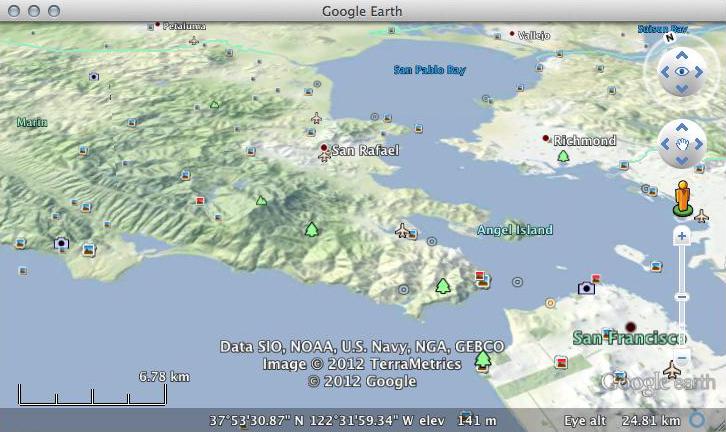This screenshot has height=432, width=726.
Task: Click the look-down arrow on the eye joystick
Action: pyautogui.click(x=682, y=88)
